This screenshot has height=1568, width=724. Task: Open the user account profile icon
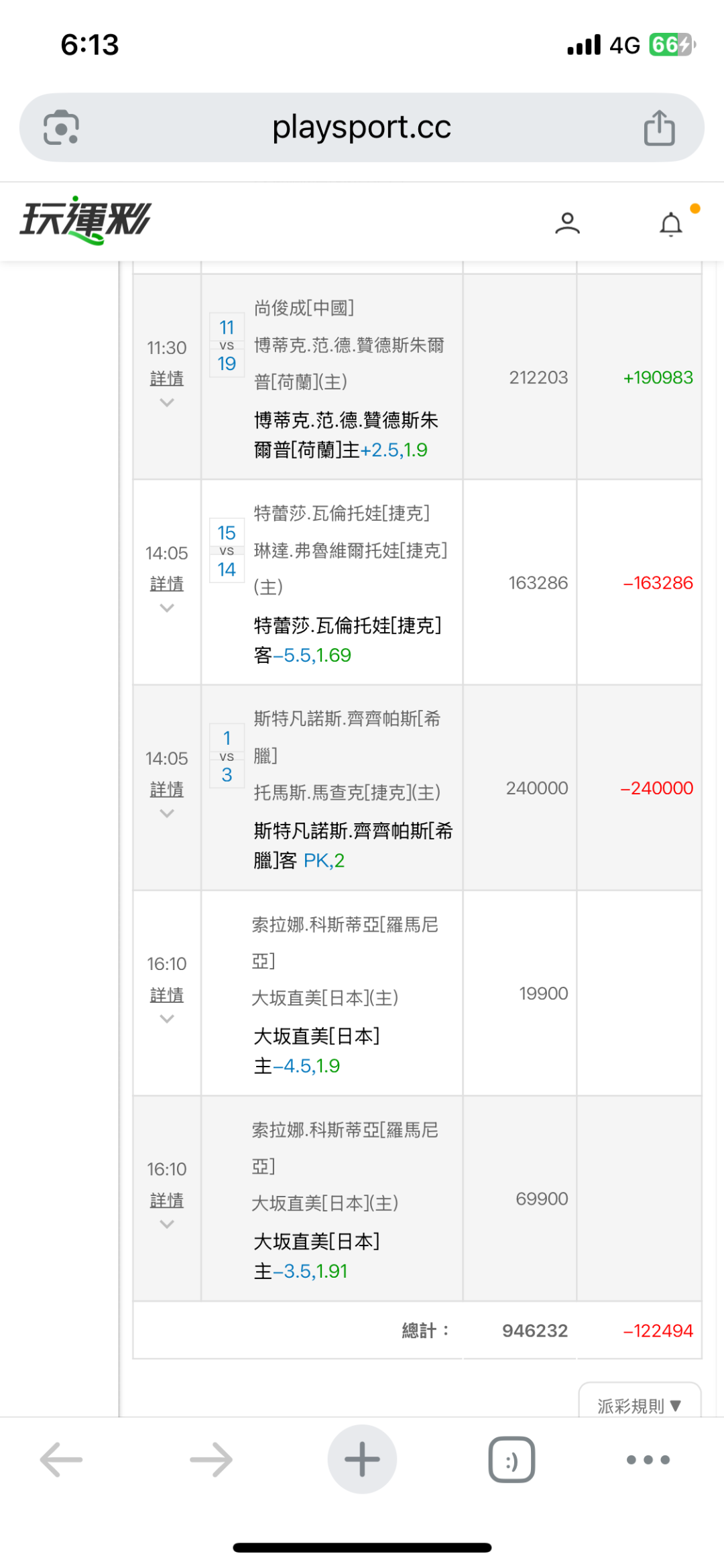point(567,223)
